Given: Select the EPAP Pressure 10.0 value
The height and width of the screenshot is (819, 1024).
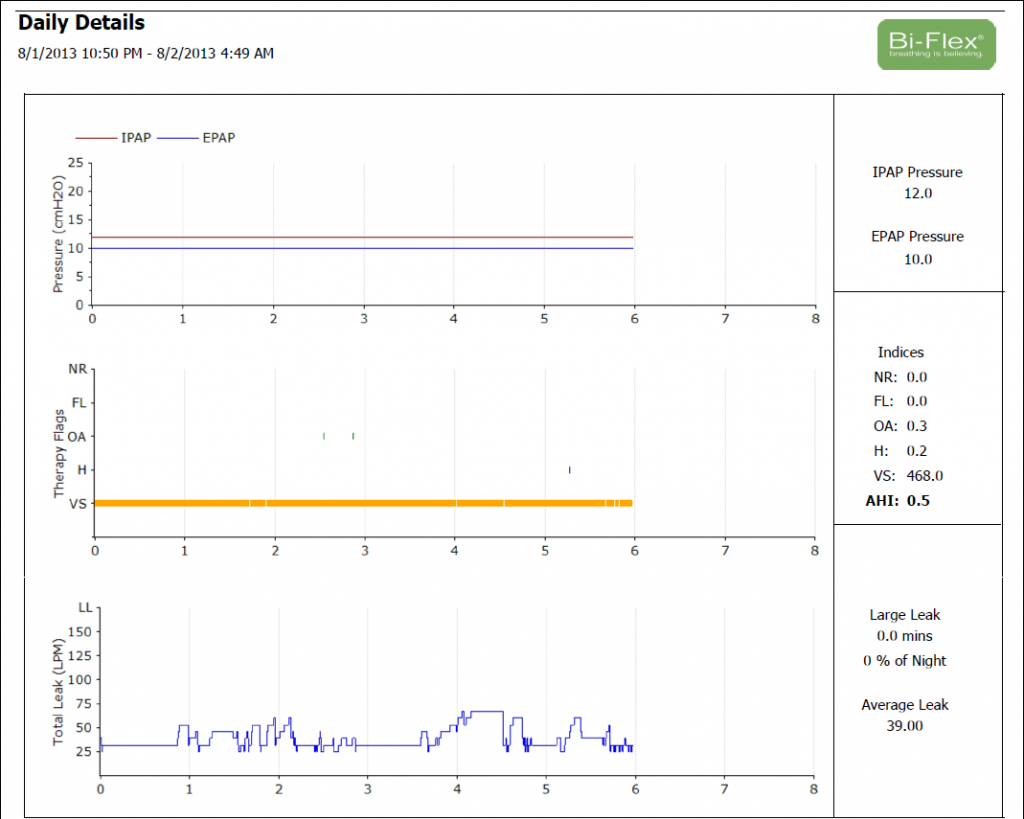Looking at the screenshot, I should (917, 259).
